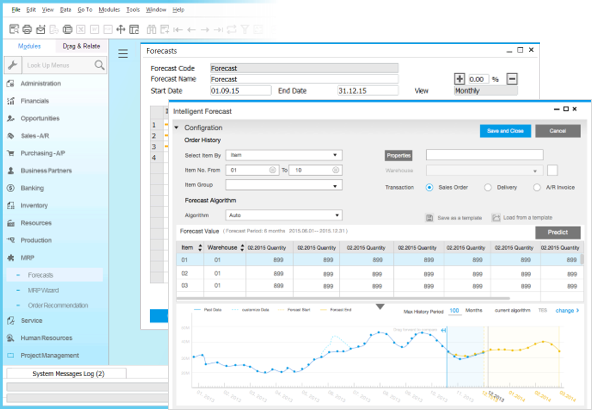Screen dimensions: 592x410
Task: Click the Find binoculars toolbar icon
Action: [151, 29]
